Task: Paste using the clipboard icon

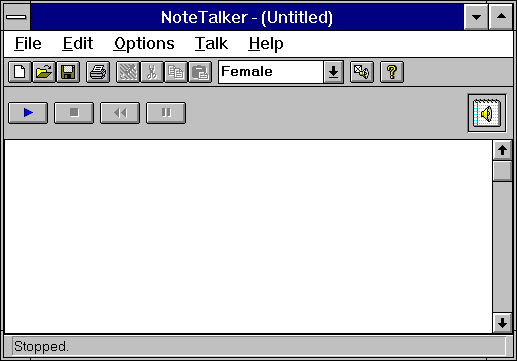Action: [x=200, y=72]
